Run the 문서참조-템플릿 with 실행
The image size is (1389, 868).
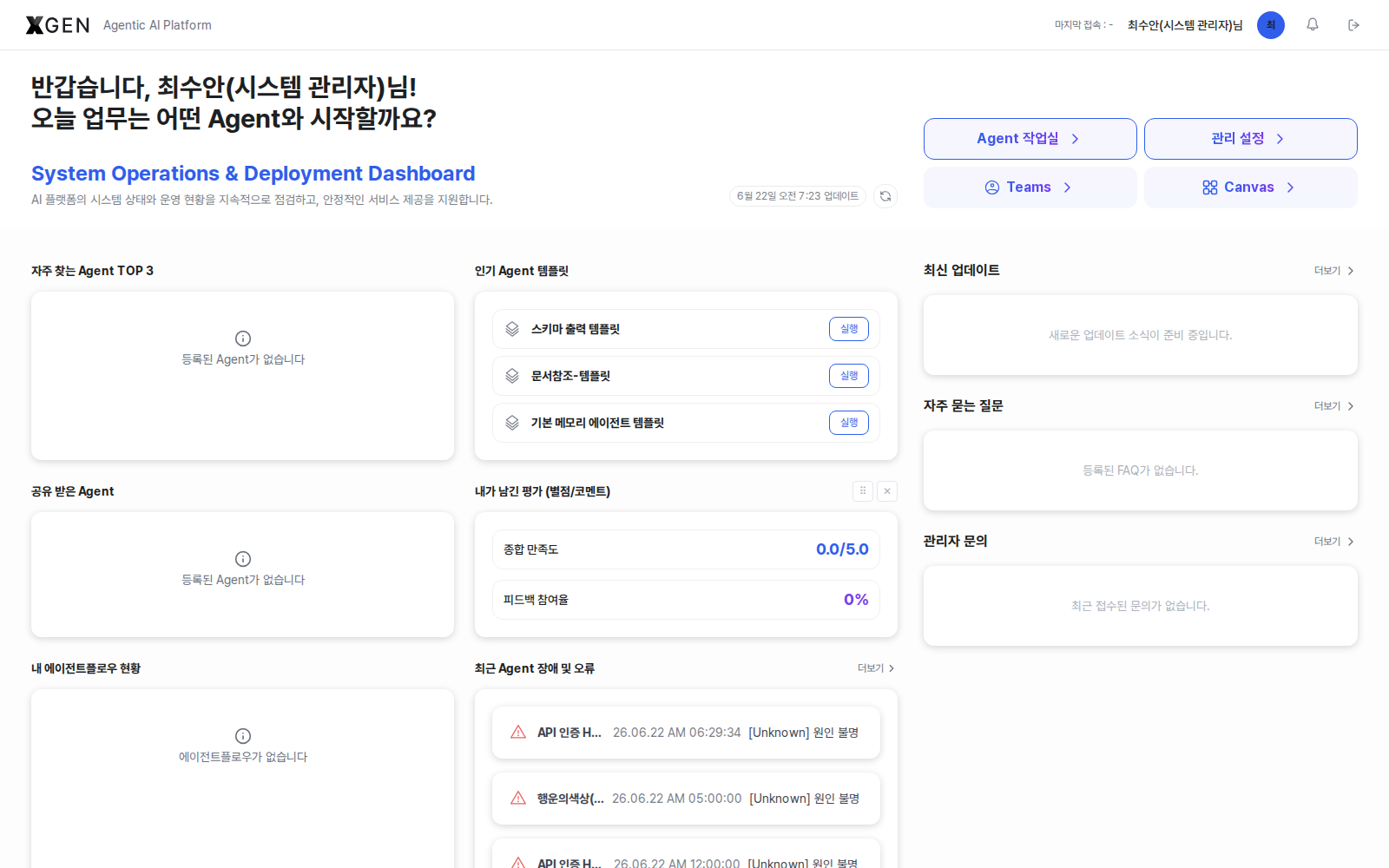pyautogui.click(x=849, y=376)
